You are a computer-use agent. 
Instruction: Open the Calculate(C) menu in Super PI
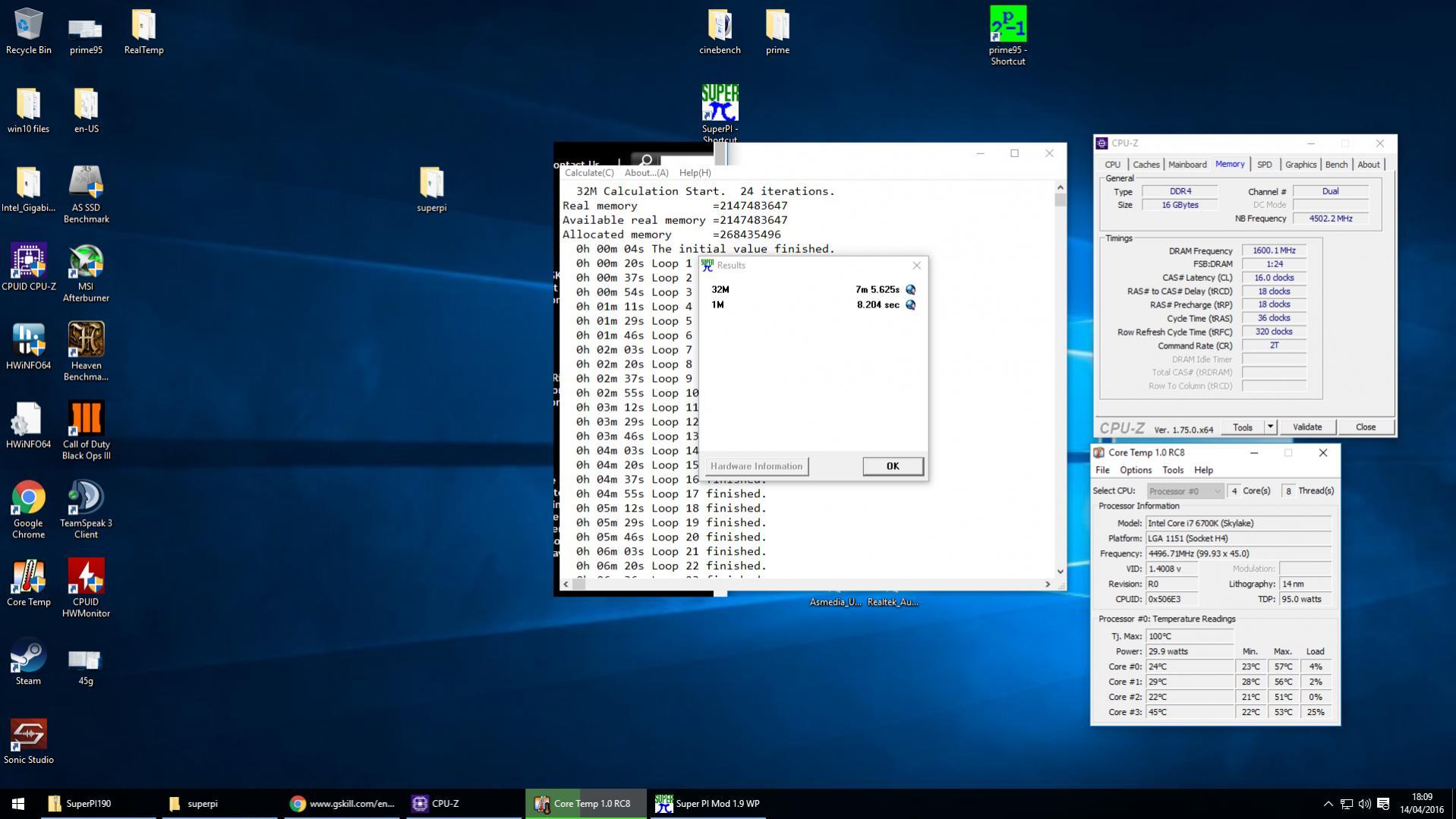[x=589, y=173]
